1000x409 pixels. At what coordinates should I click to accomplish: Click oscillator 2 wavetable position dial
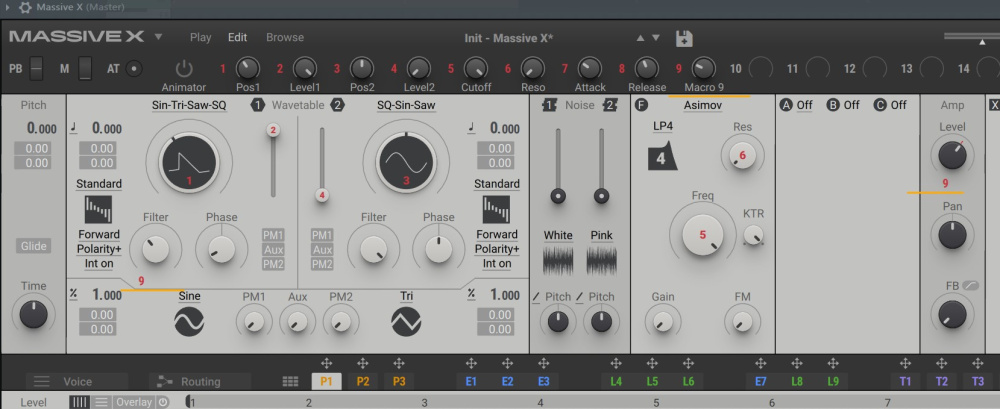[406, 162]
